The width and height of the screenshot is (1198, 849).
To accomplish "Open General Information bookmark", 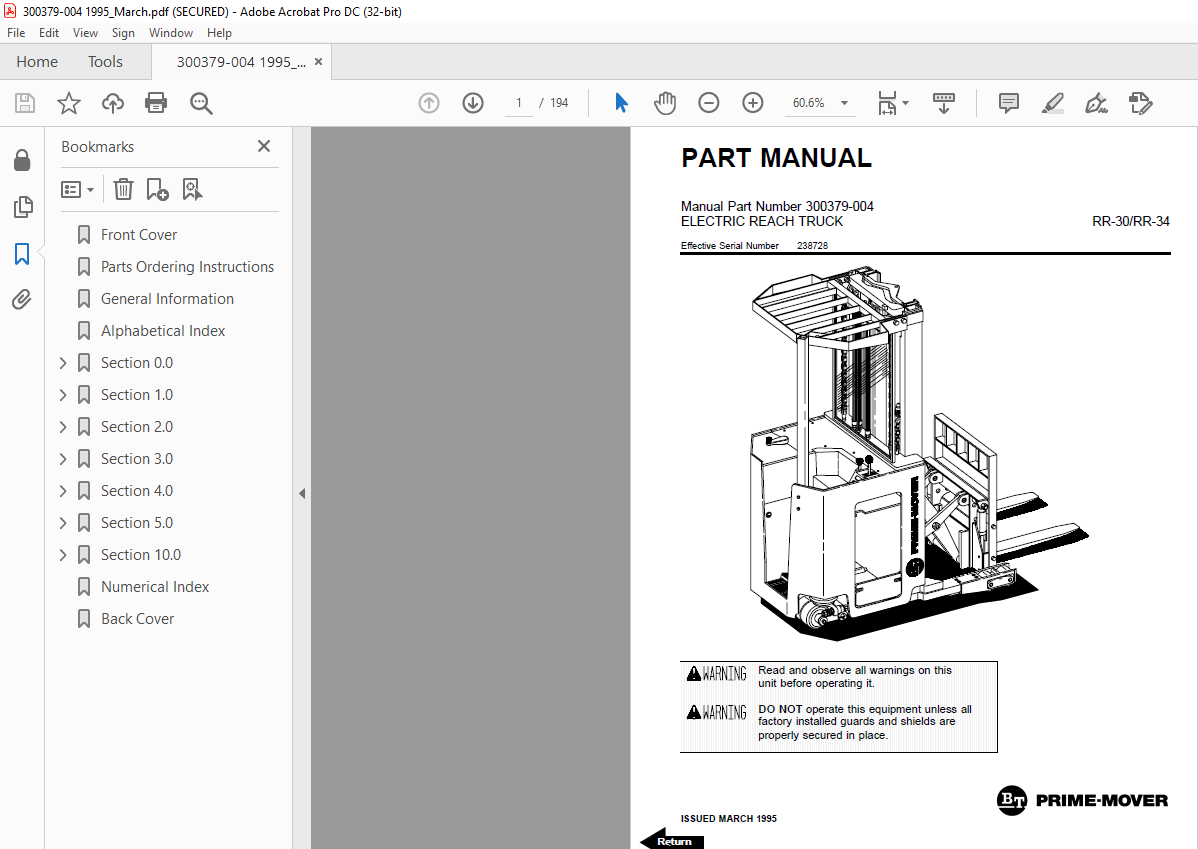I will (x=167, y=299).
